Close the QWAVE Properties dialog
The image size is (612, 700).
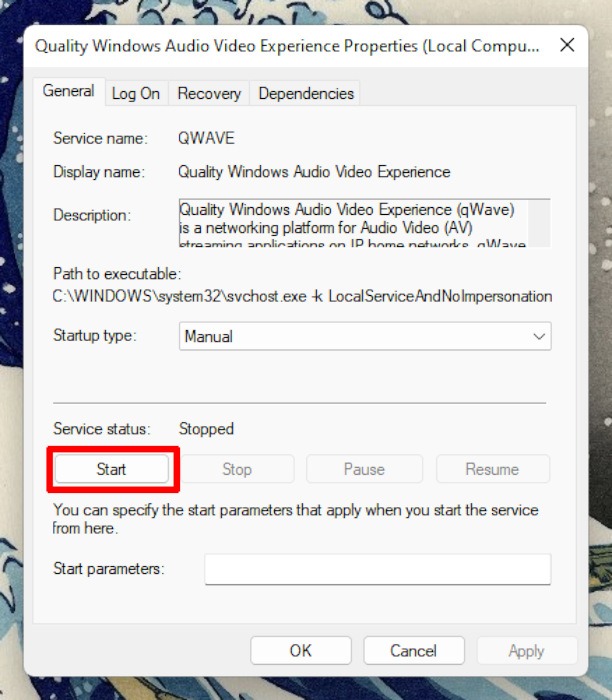pyautogui.click(x=567, y=45)
